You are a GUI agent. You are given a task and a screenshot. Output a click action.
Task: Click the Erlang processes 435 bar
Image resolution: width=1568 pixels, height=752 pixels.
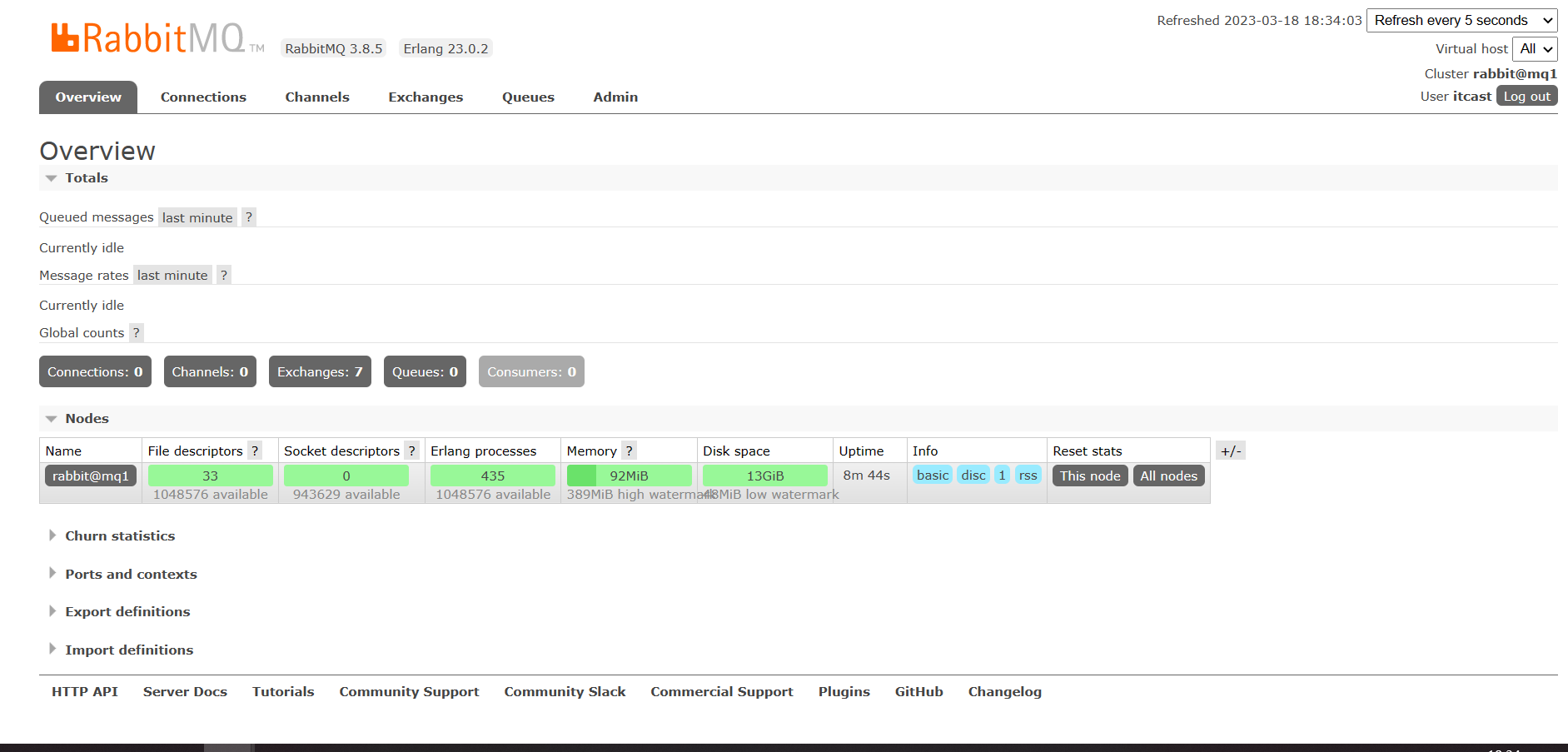tap(493, 476)
